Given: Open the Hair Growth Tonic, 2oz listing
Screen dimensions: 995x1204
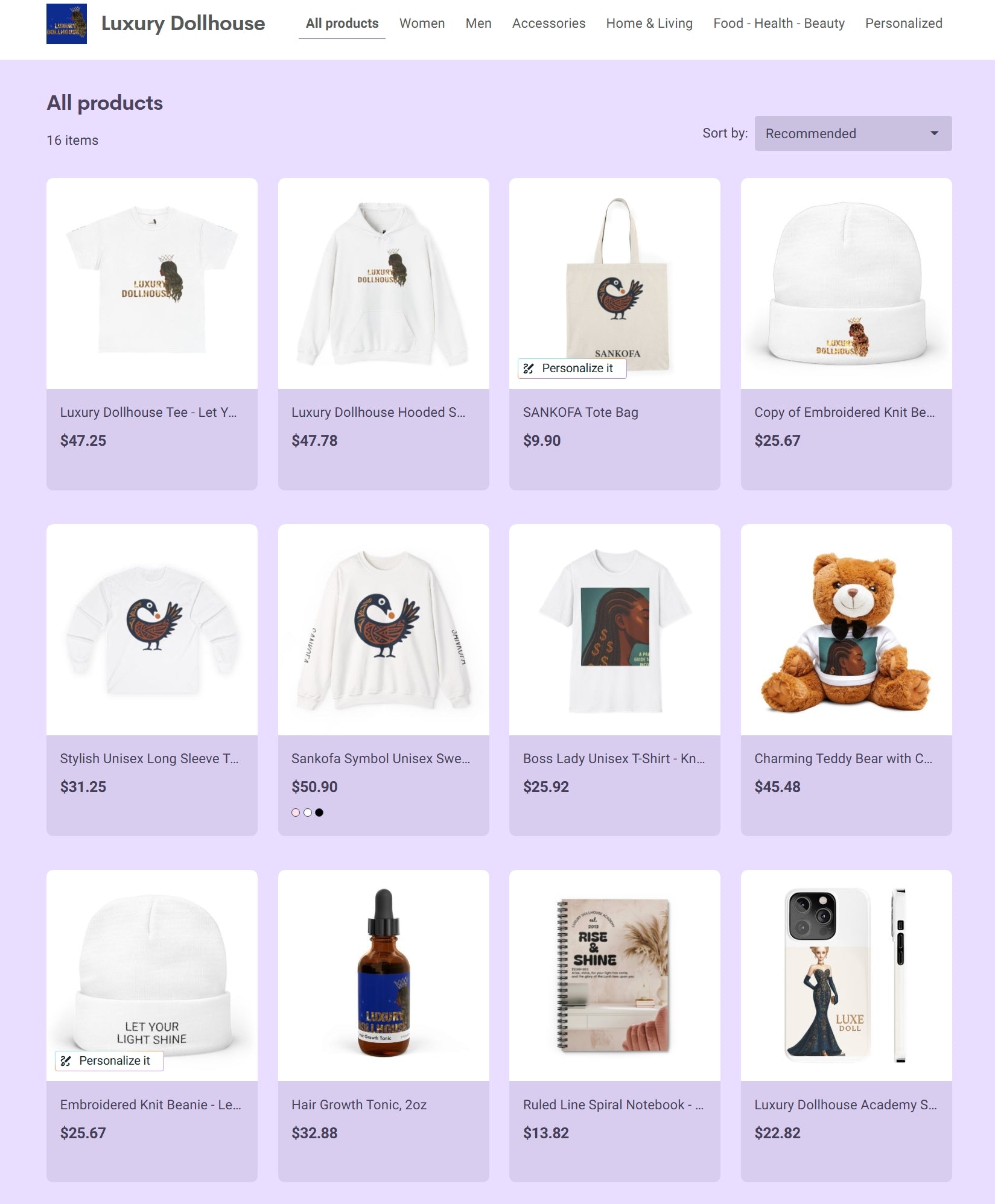Looking at the screenshot, I should tap(359, 1105).
